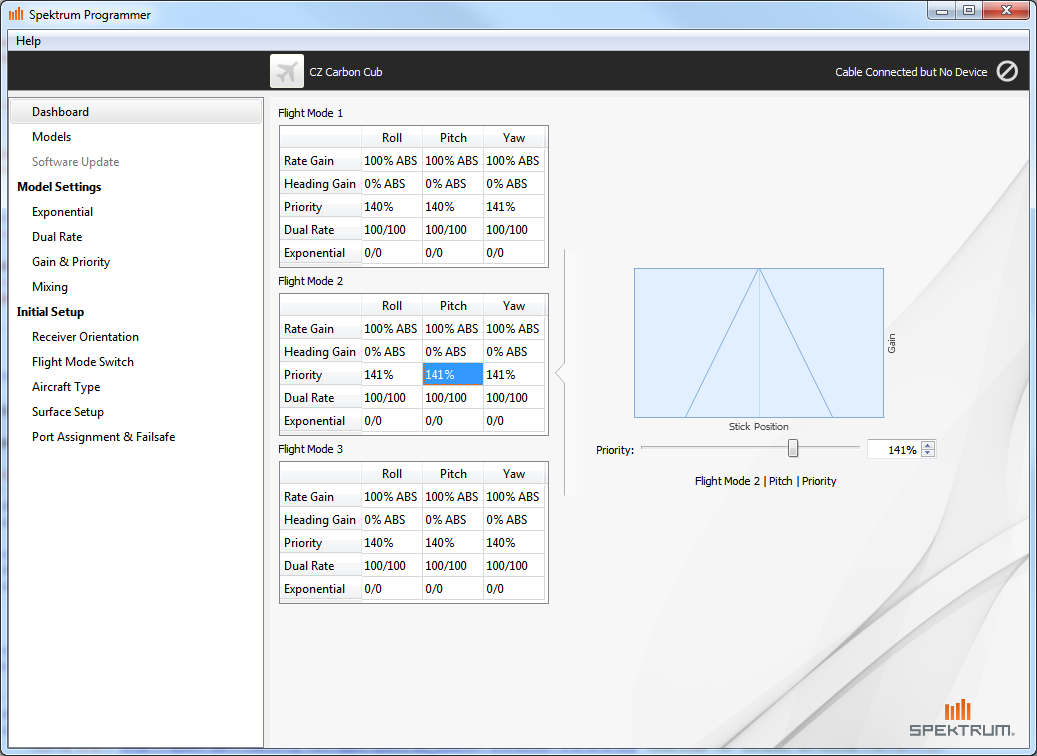Open Flight Mode Switch setup

tap(83, 362)
